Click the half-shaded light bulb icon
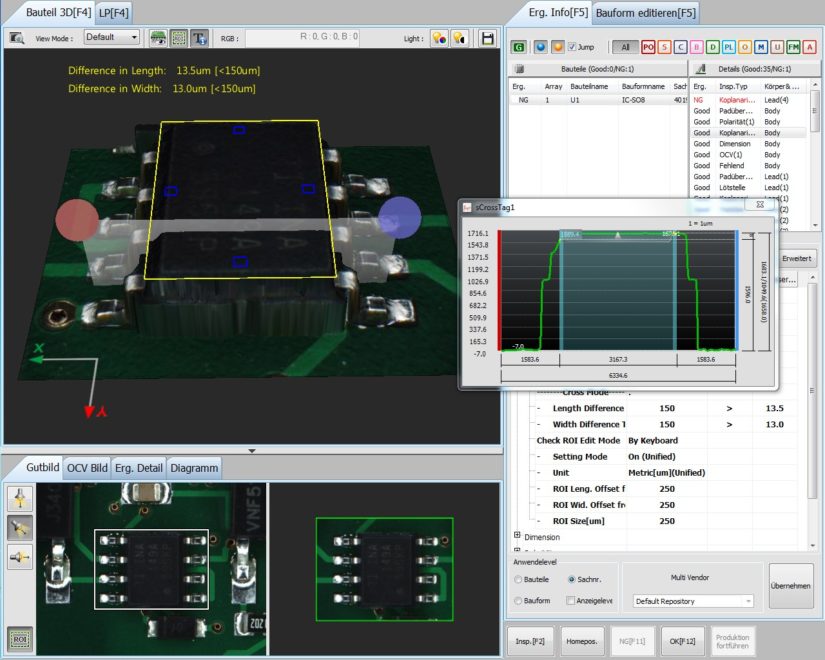The height and width of the screenshot is (660, 825). click(459, 38)
